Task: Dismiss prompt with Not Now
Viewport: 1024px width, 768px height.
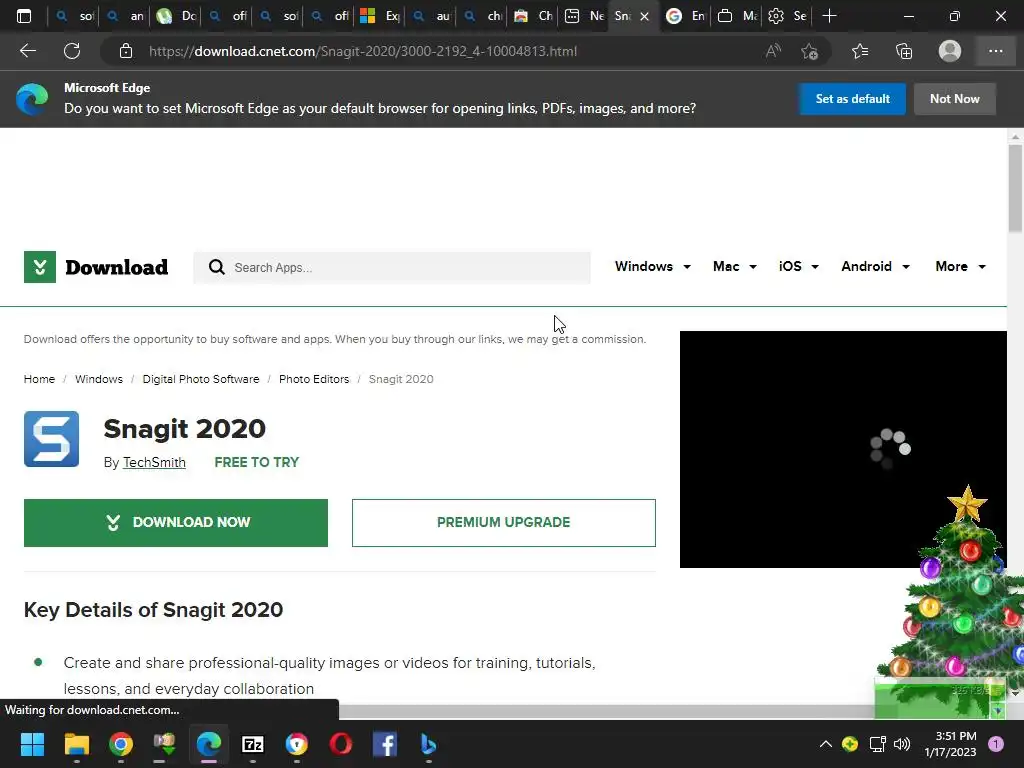Action: (x=954, y=99)
